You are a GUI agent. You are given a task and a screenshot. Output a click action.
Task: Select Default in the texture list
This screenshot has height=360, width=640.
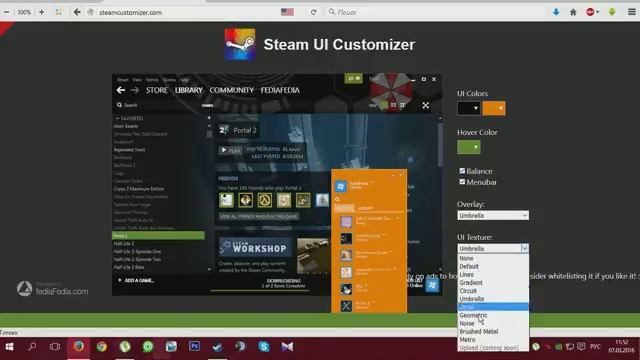point(493,266)
